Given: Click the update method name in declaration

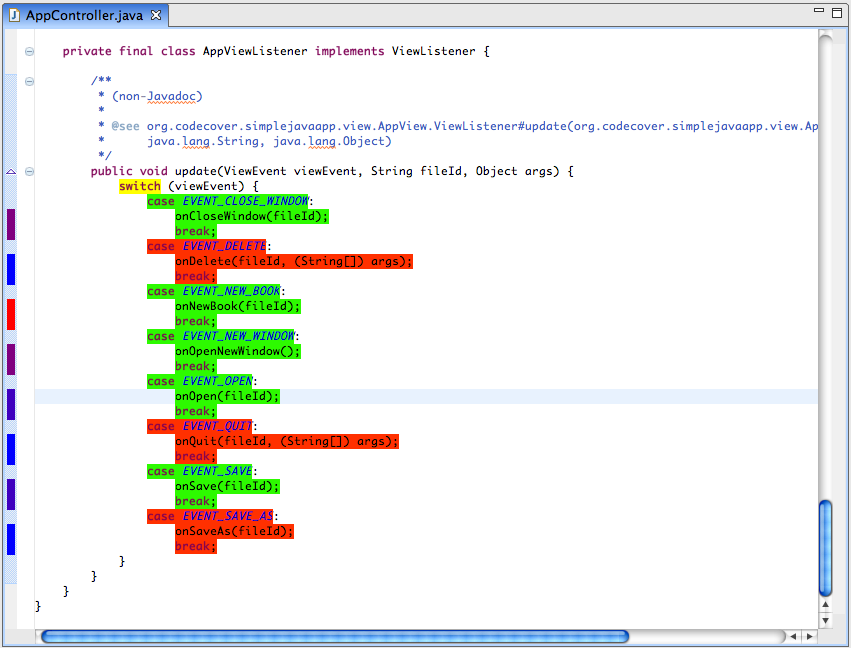Looking at the screenshot, I should (x=196, y=171).
